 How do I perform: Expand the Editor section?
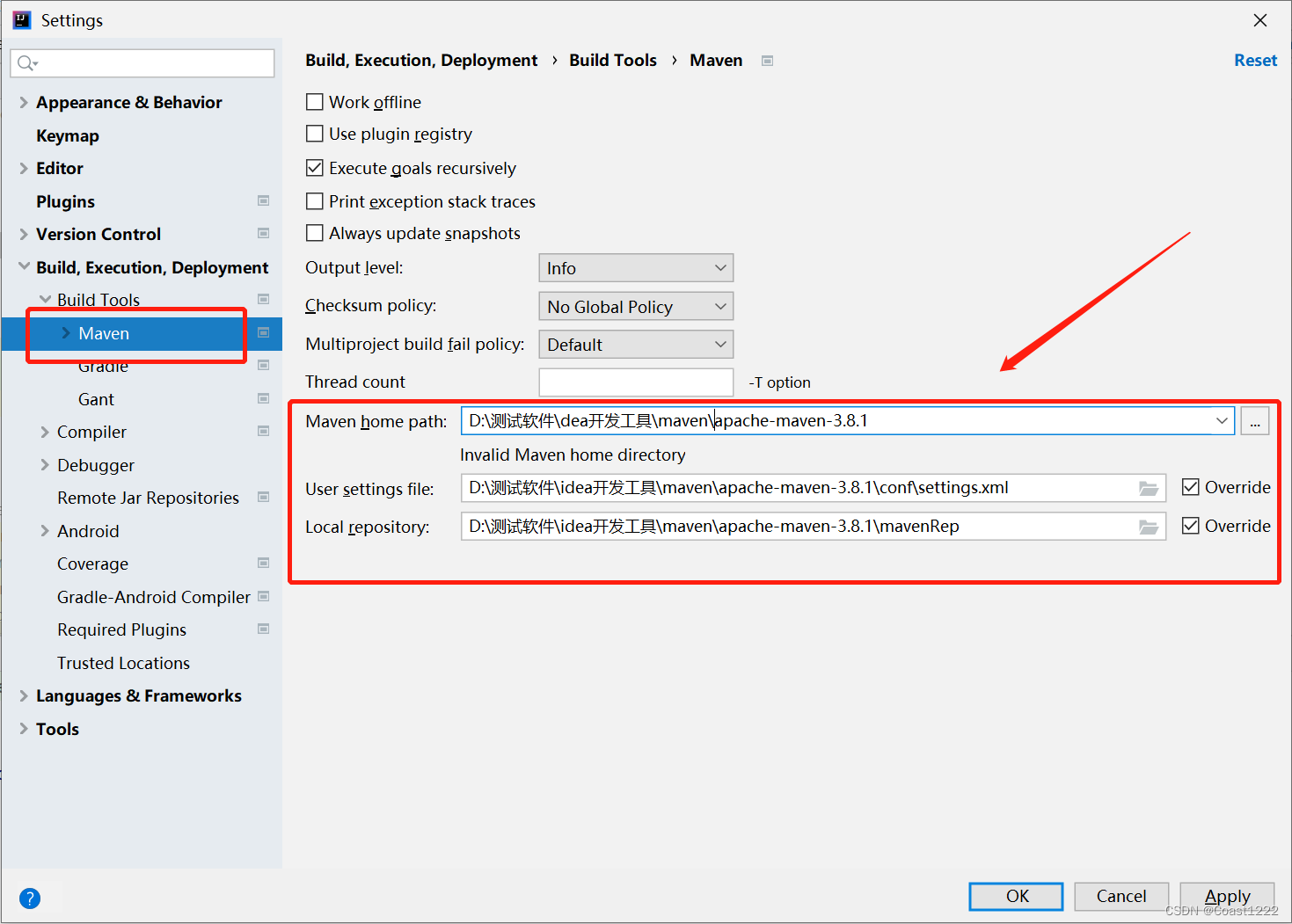tap(24, 168)
